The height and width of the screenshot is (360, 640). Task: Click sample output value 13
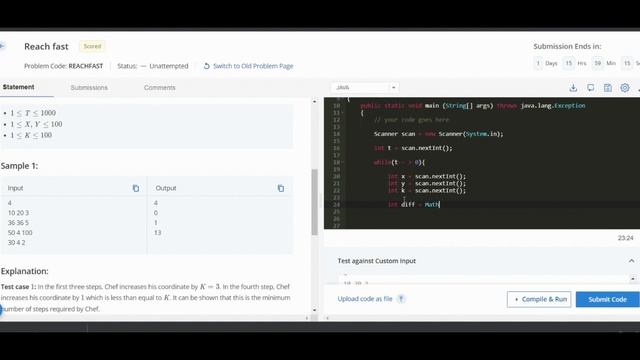[x=158, y=233]
